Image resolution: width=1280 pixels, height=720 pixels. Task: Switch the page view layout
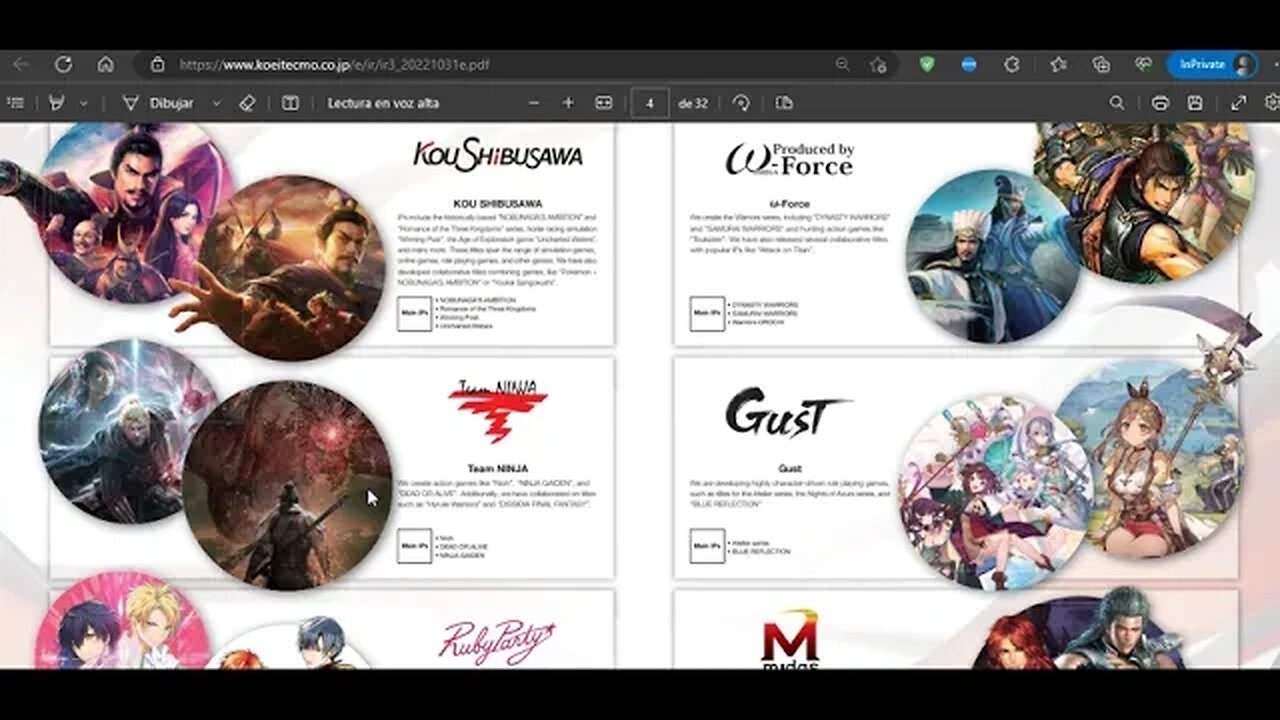click(784, 103)
